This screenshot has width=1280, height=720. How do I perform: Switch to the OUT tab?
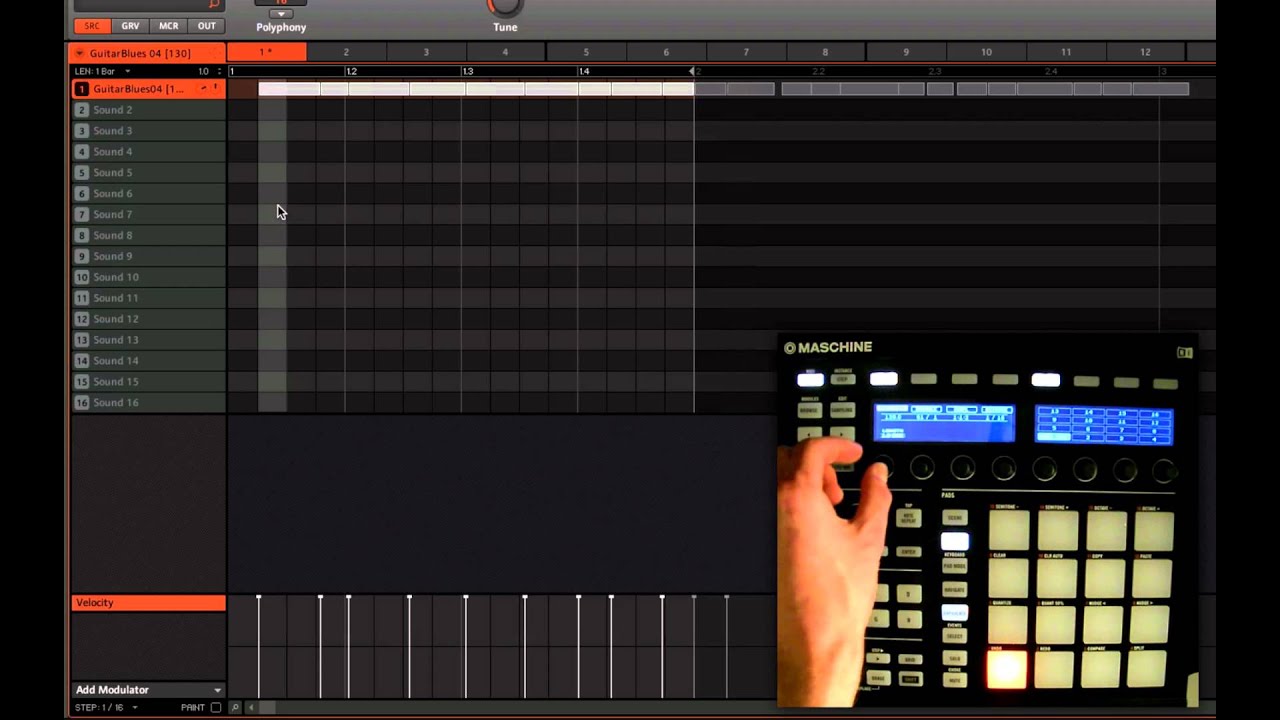click(x=206, y=26)
